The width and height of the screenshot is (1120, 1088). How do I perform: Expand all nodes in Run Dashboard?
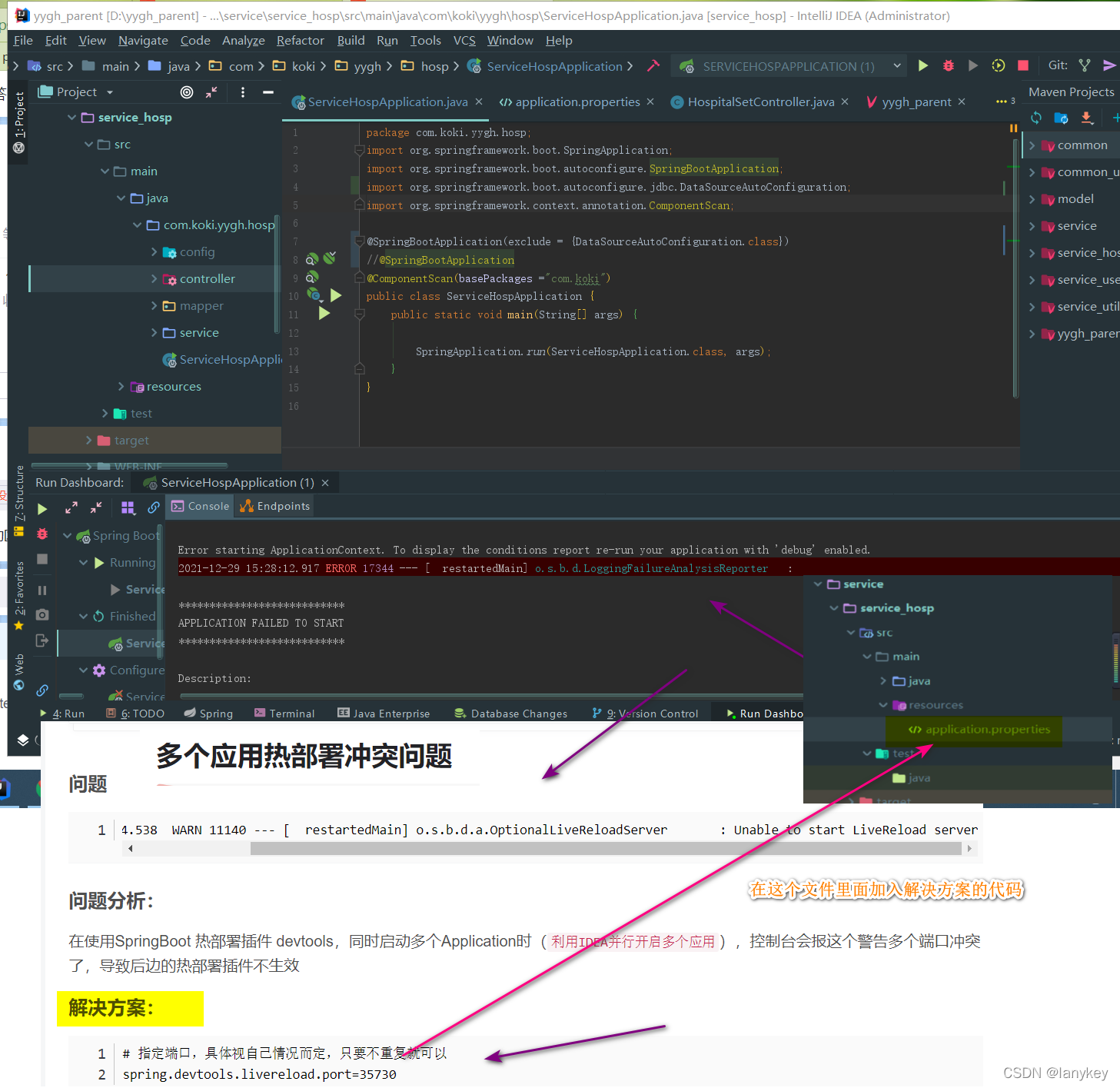(x=71, y=507)
